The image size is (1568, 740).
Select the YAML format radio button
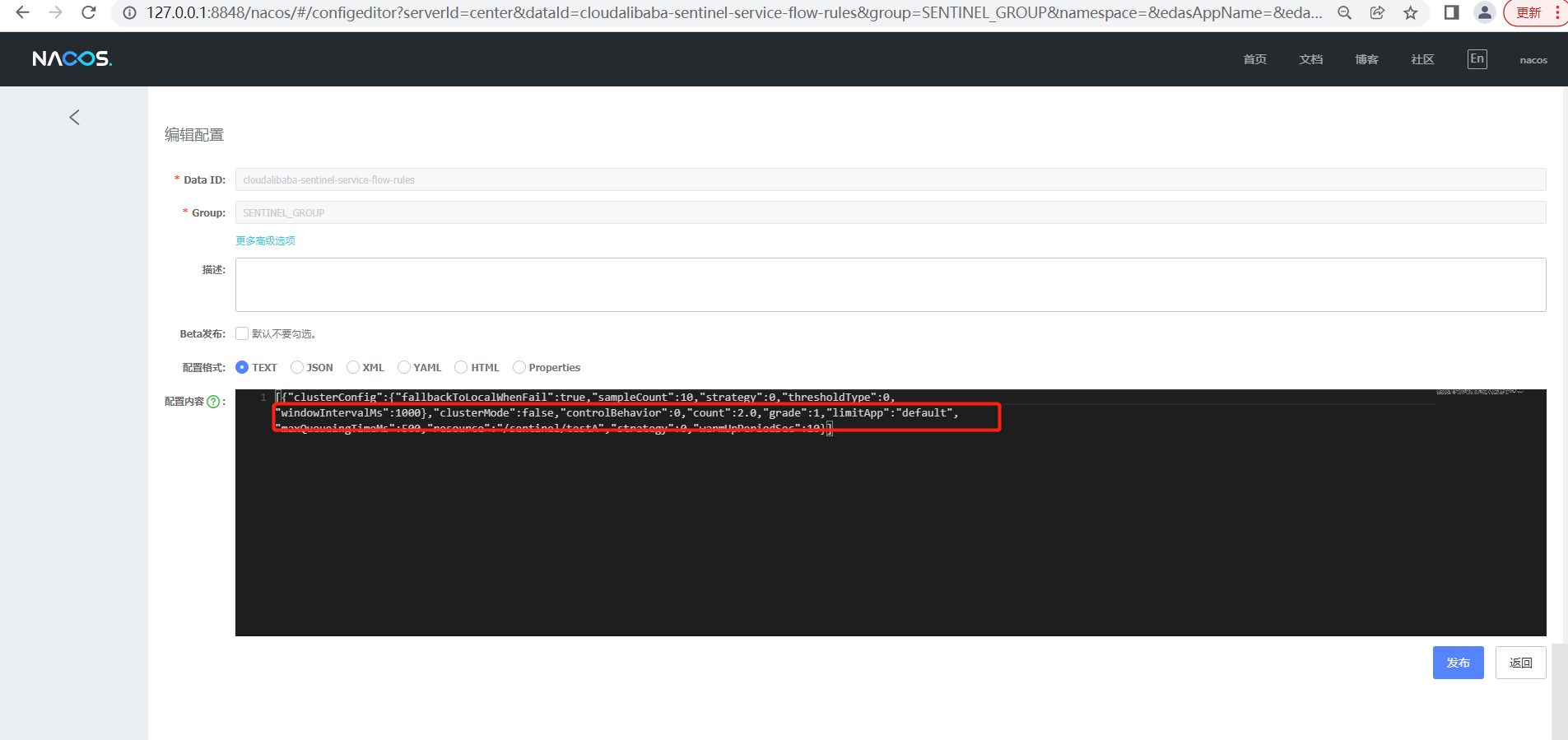point(404,367)
